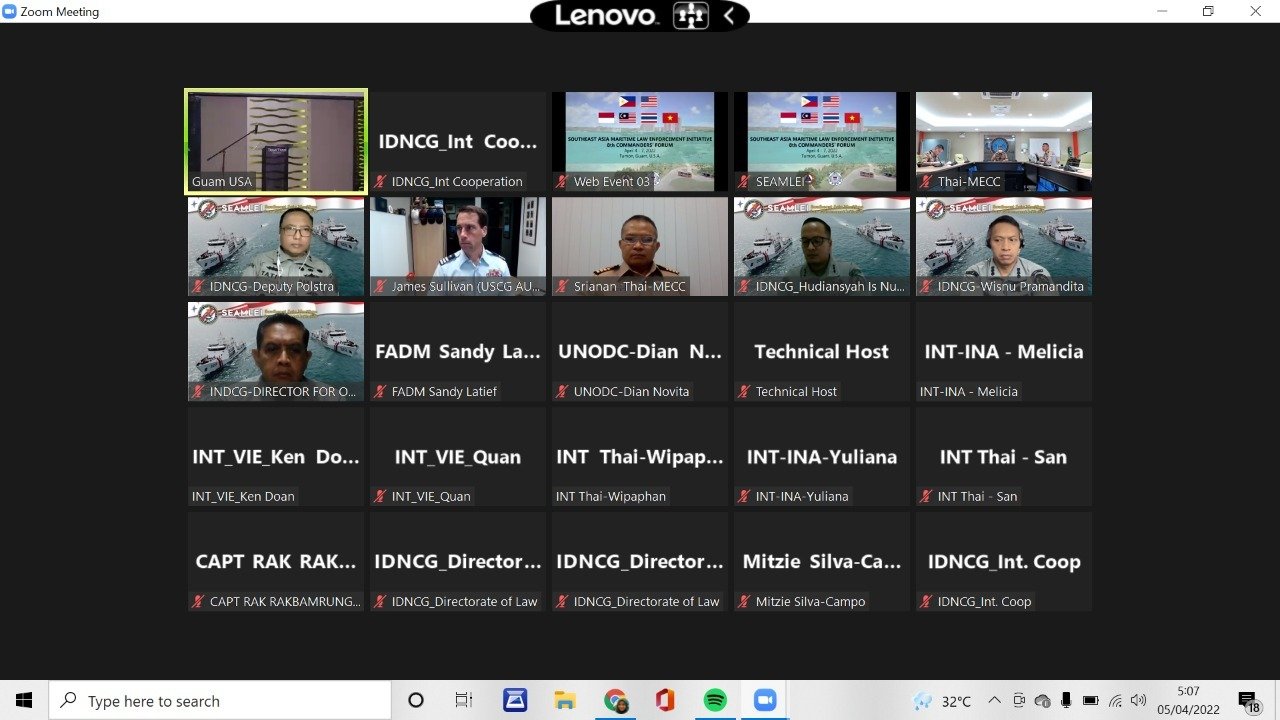Click the clock showing 5:07

[x=1188, y=701]
